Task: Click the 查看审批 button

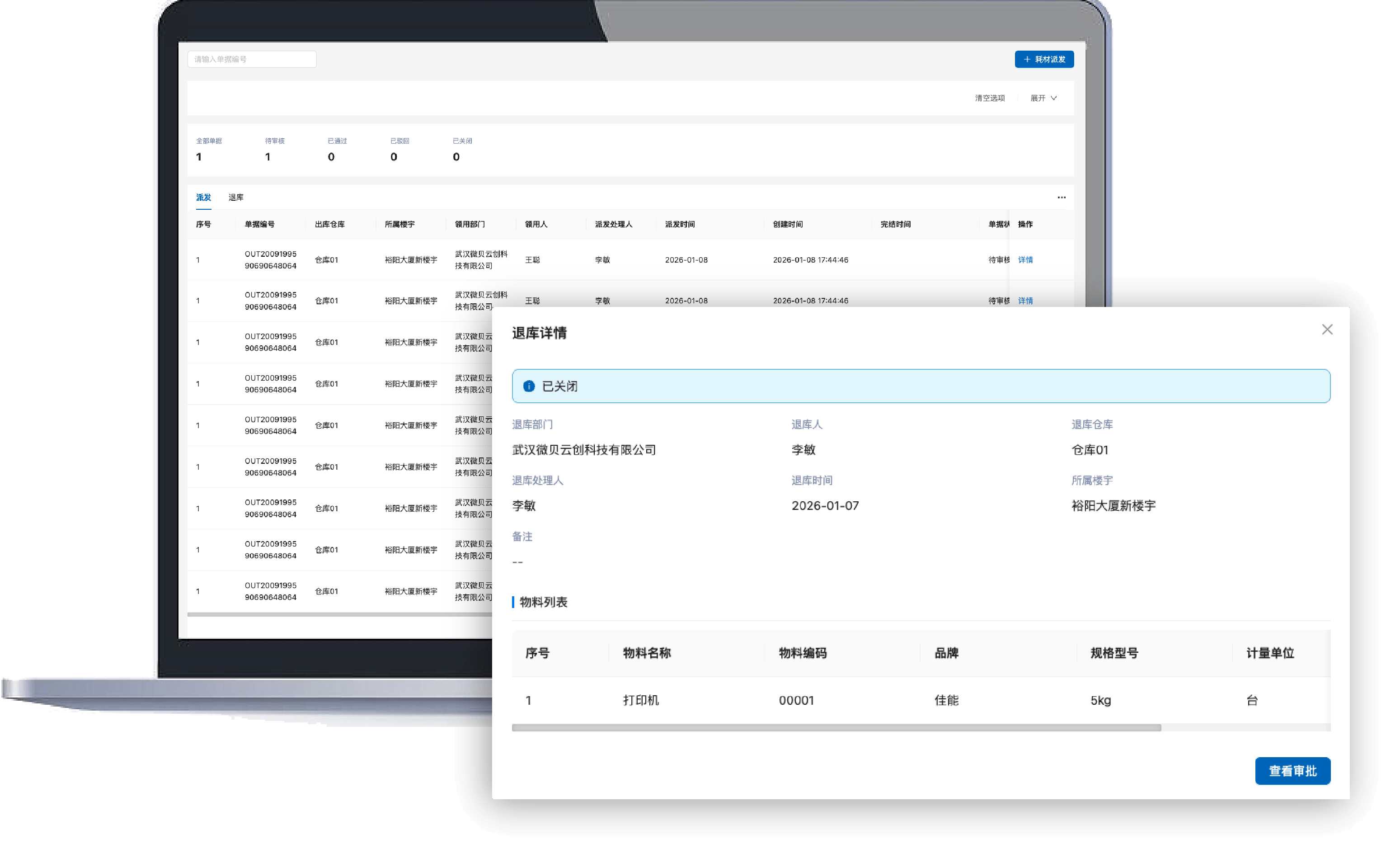Action: coord(1292,771)
